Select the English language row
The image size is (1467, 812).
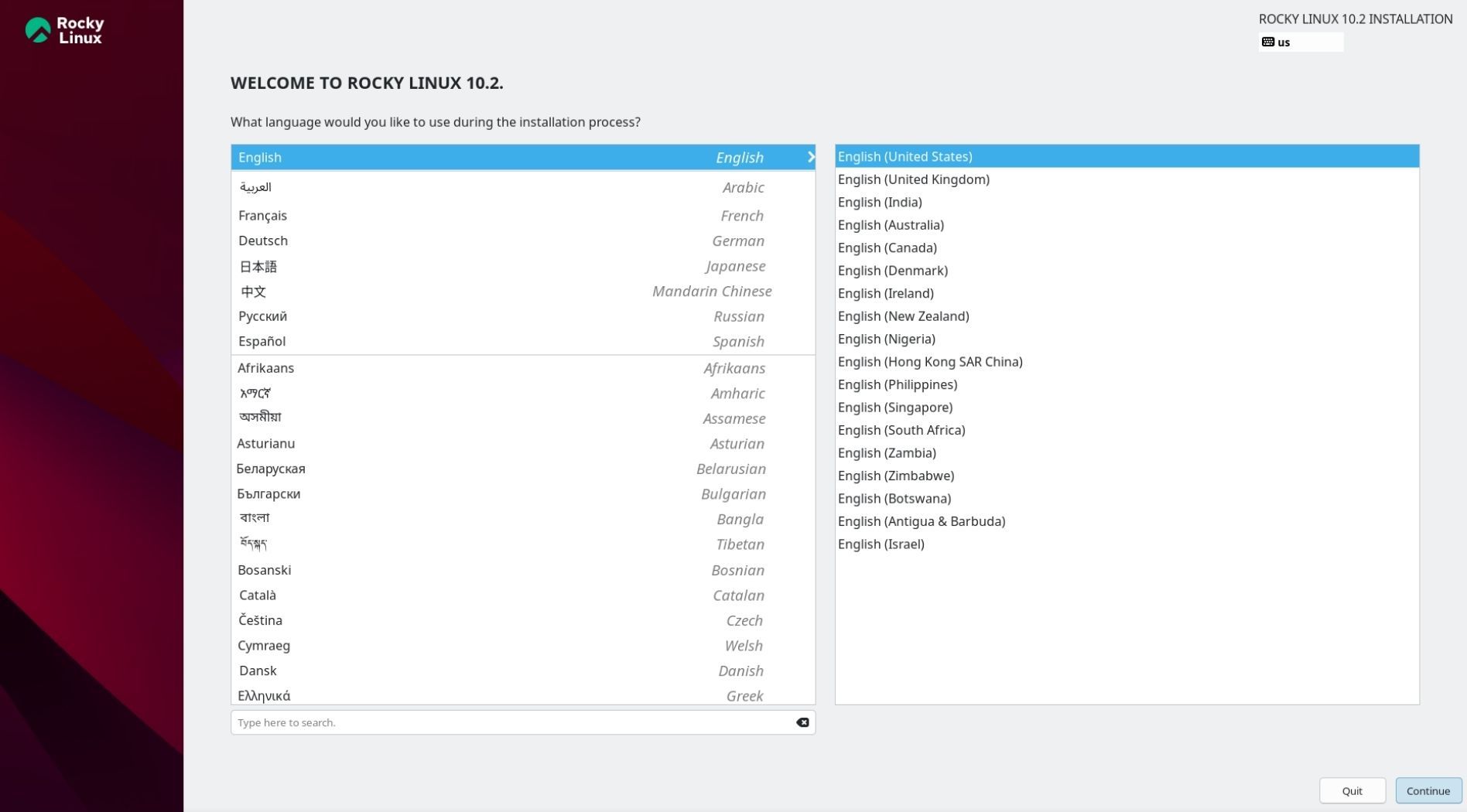523,157
